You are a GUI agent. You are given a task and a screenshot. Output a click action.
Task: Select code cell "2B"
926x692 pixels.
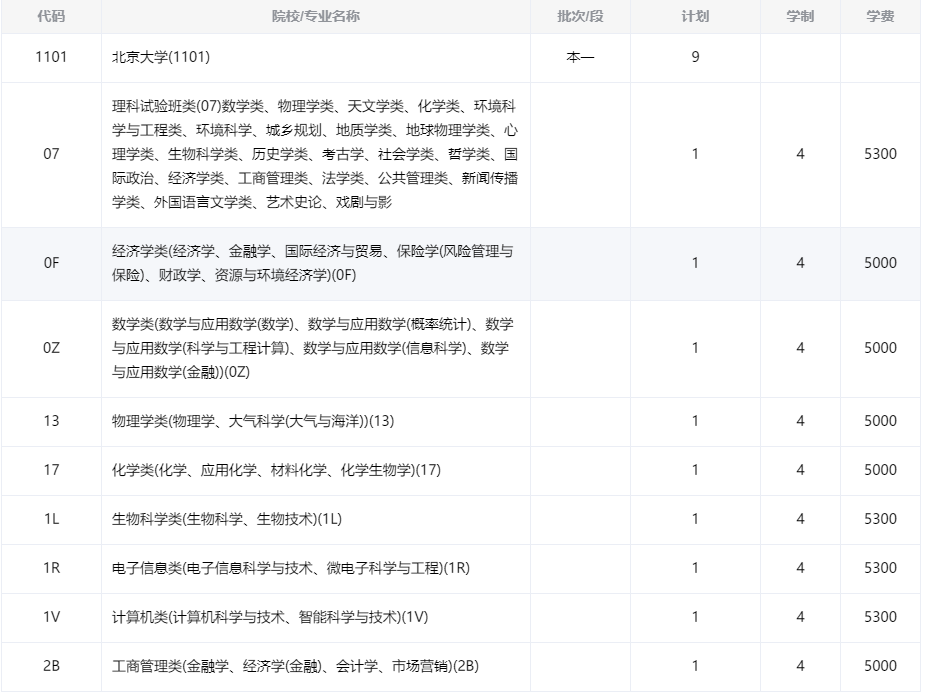(x=51, y=666)
